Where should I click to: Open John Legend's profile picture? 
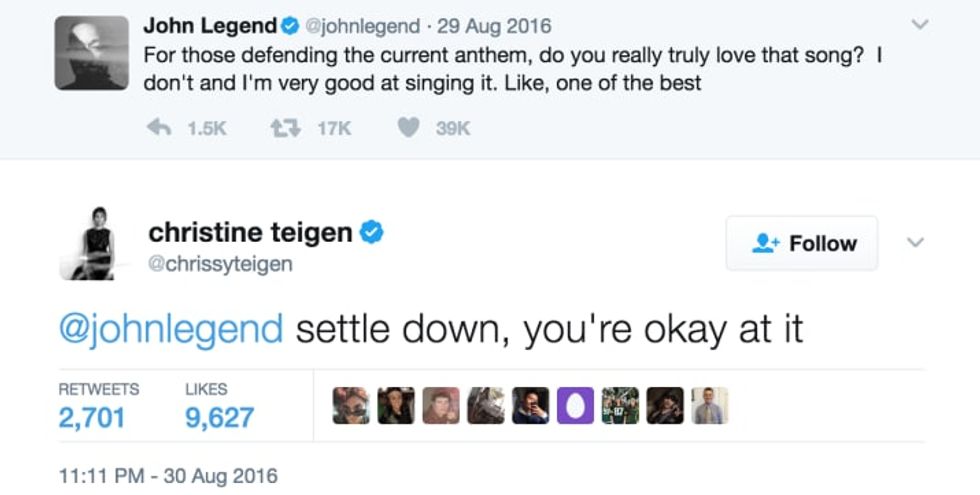click(93, 54)
